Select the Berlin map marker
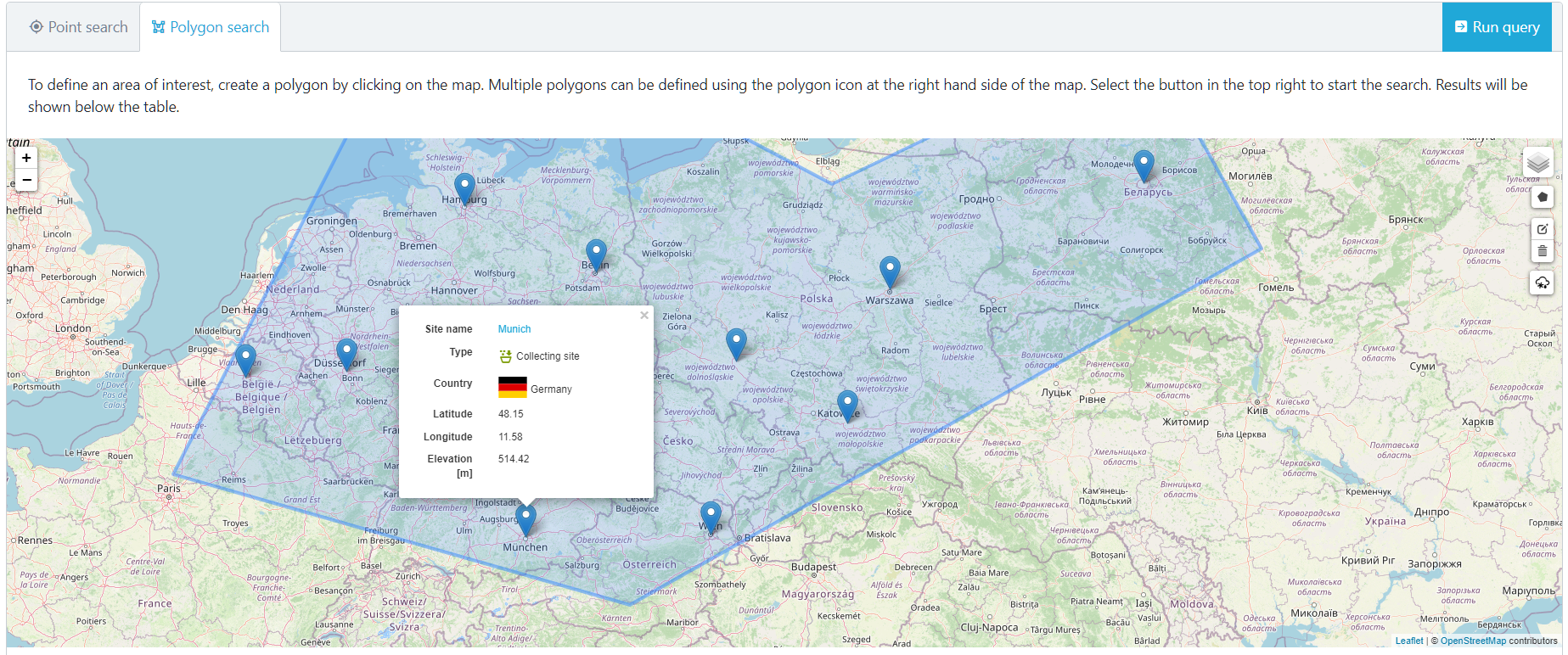1568x655 pixels. click(x=596, y=253)
